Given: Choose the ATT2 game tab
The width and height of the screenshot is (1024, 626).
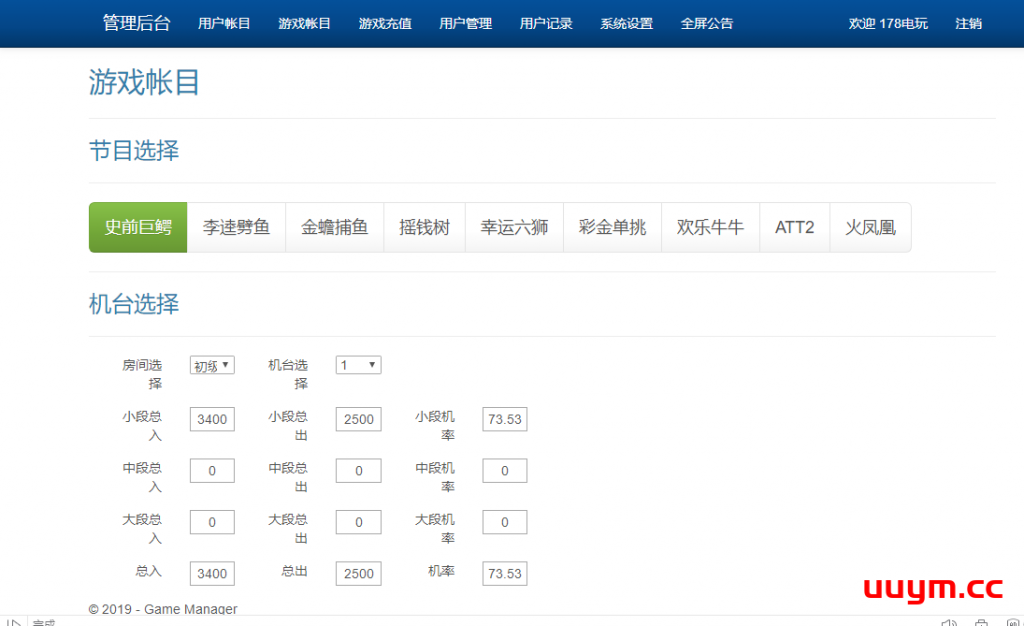Looking at the screenshot, I should point(794,227).
